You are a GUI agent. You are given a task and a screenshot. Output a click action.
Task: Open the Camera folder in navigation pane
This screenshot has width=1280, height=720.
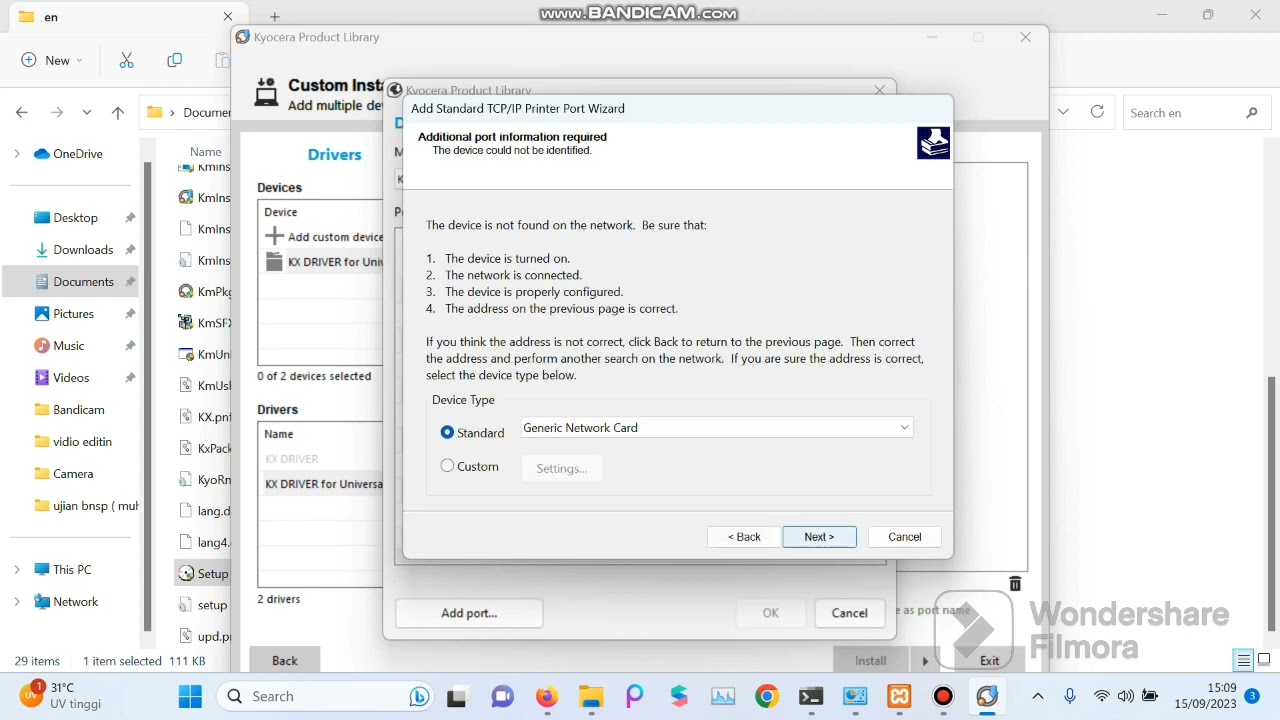[x=73, y=474]
